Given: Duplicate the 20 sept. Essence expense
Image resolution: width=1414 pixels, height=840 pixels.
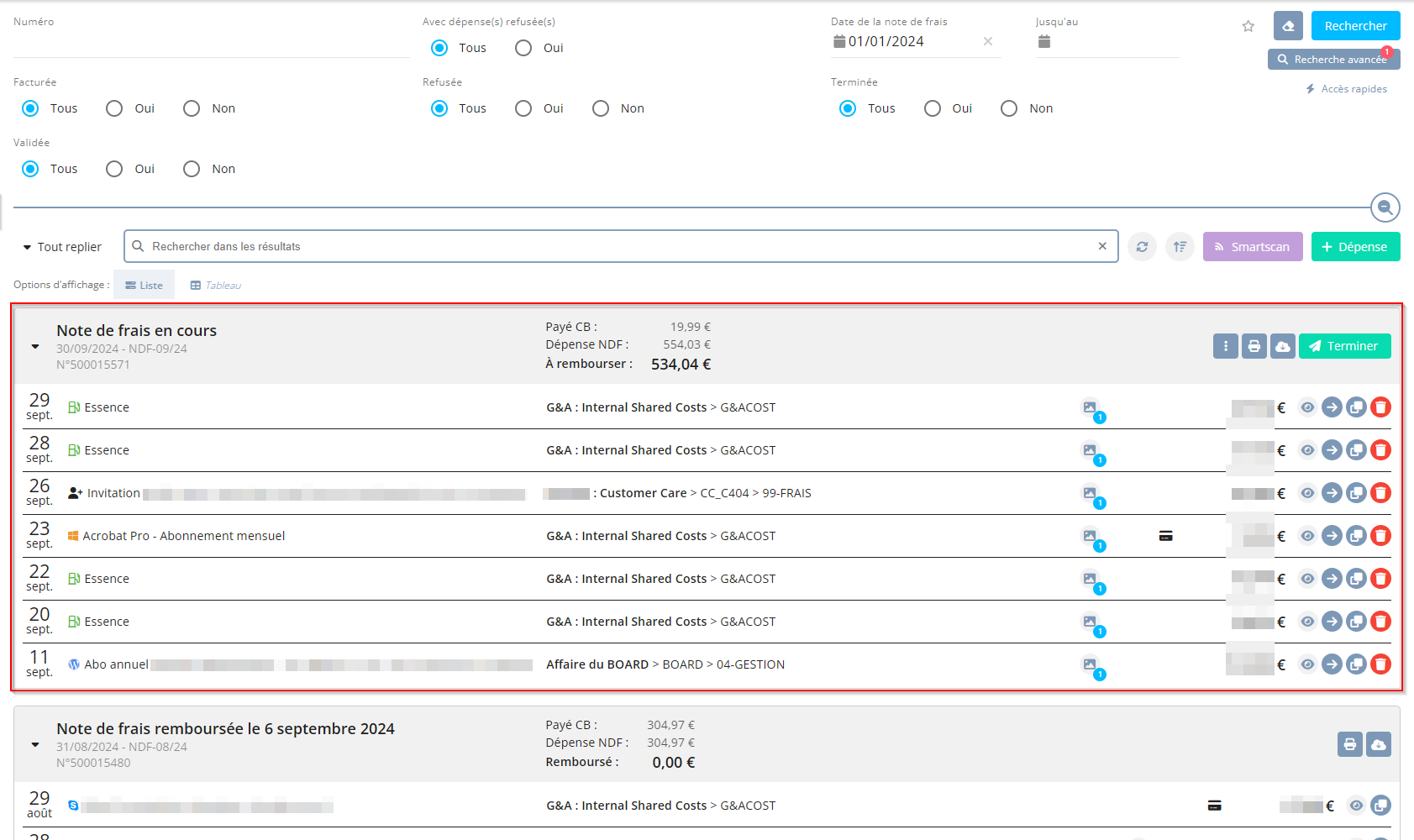Looking at the screenshot, I should click(x=1356, y=622).
